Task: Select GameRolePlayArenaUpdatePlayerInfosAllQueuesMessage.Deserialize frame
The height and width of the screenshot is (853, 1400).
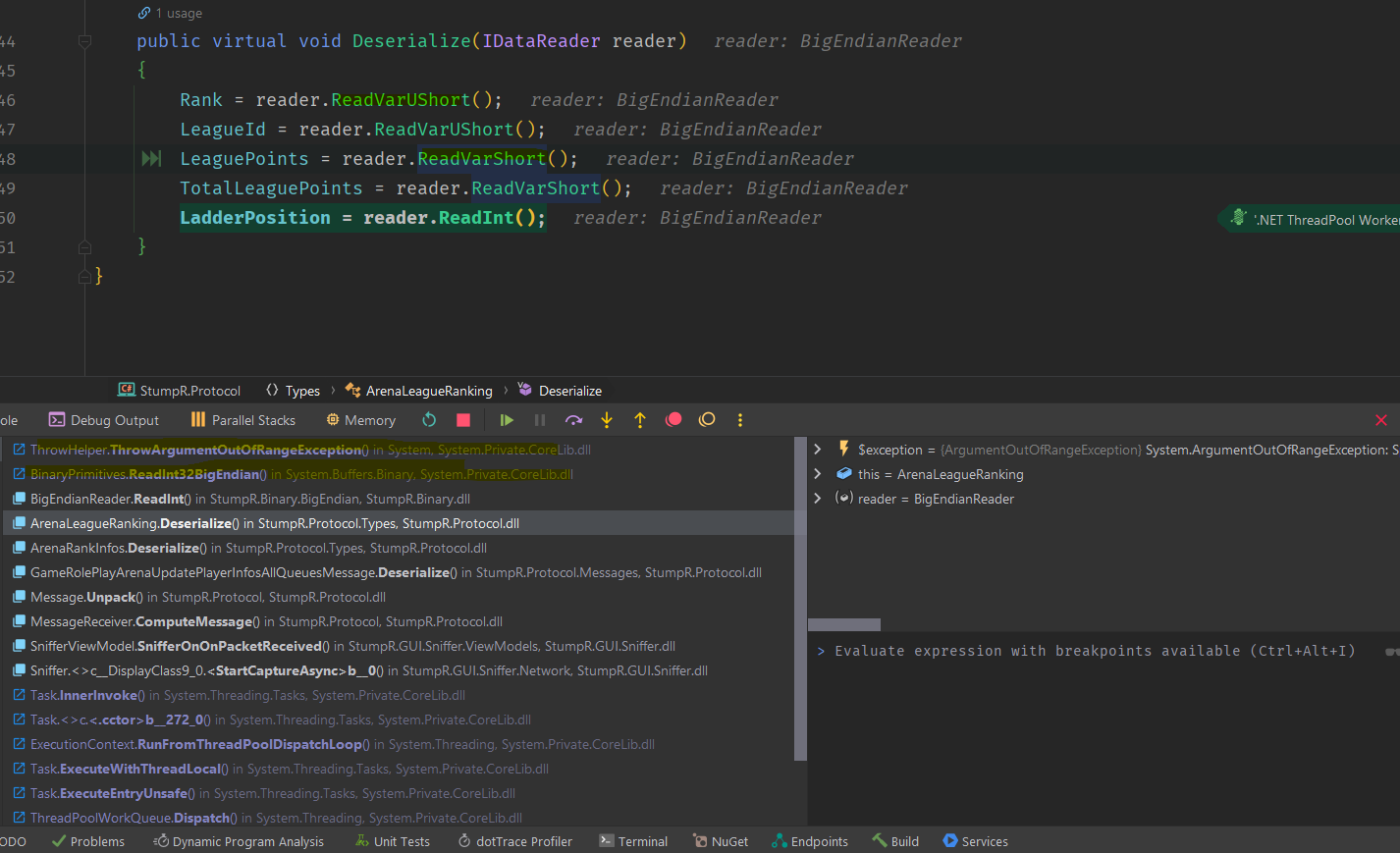Action: (x=399, y=572)
